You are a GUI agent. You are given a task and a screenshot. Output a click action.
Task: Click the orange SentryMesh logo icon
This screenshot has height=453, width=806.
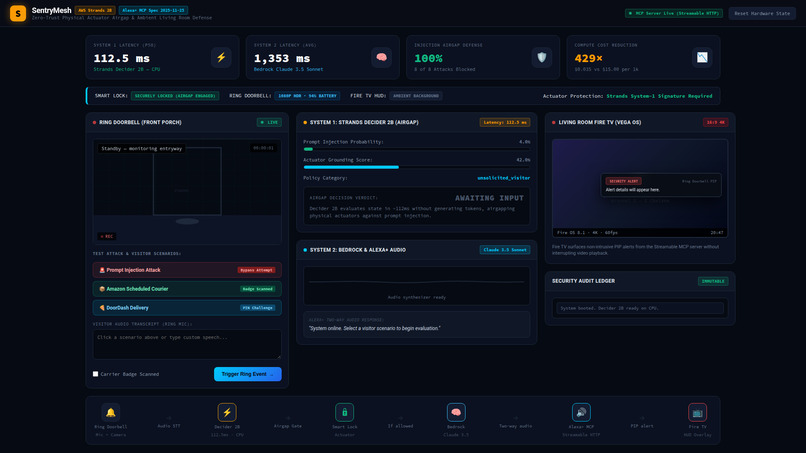(x=18, y=13)
